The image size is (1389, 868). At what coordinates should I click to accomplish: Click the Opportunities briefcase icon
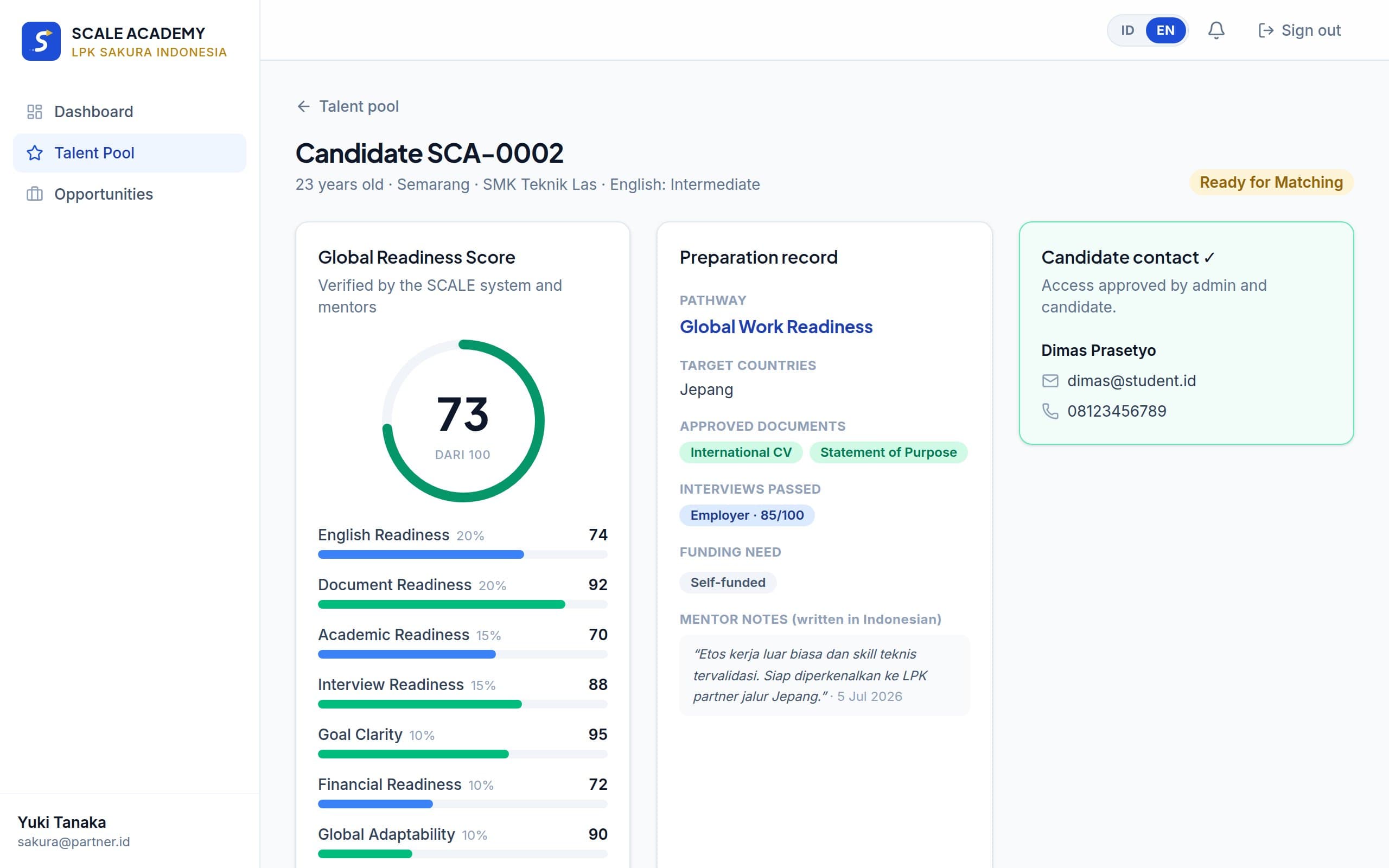34,194
